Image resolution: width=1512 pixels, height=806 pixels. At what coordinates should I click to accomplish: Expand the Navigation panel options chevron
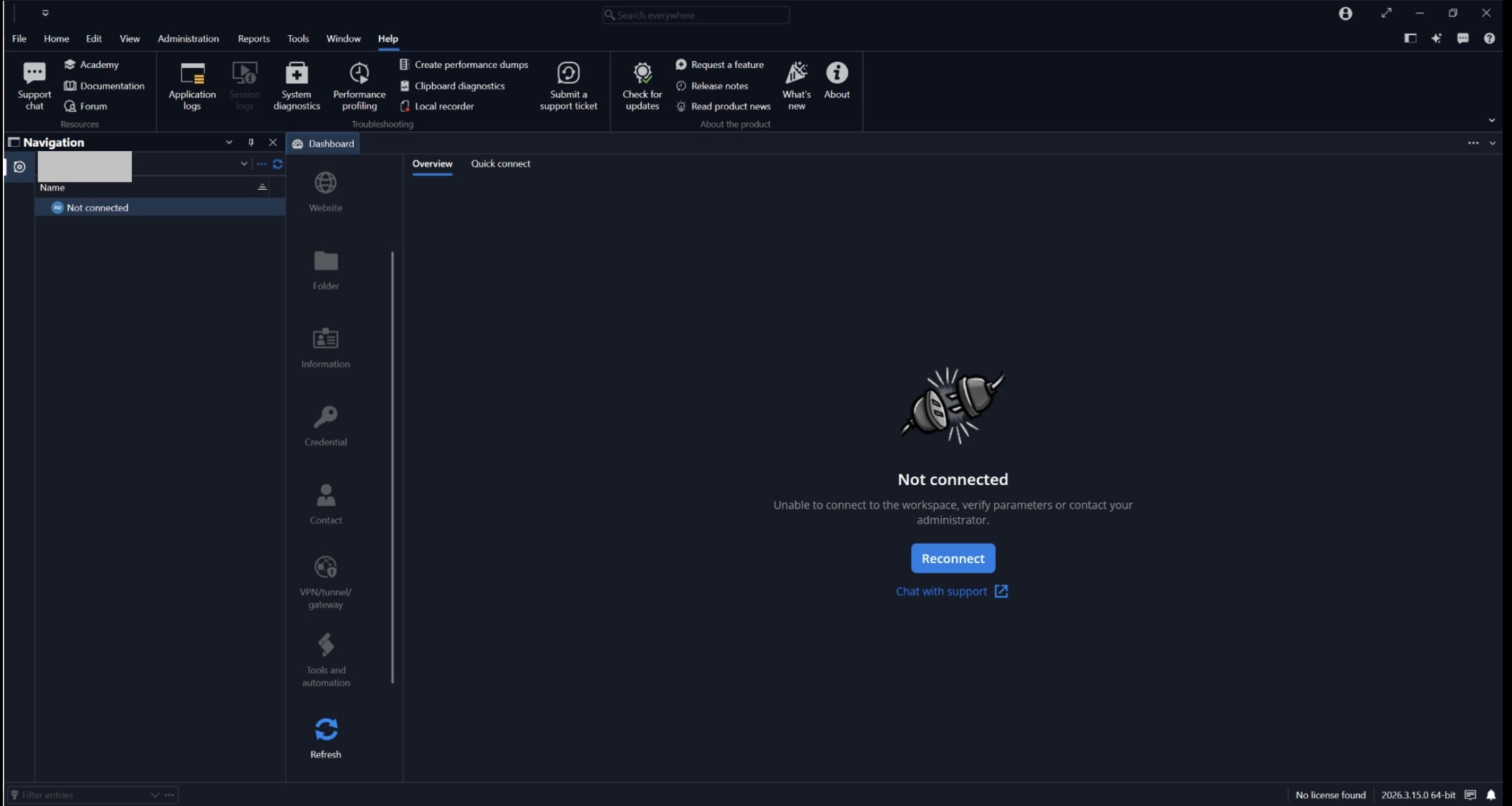229,143
